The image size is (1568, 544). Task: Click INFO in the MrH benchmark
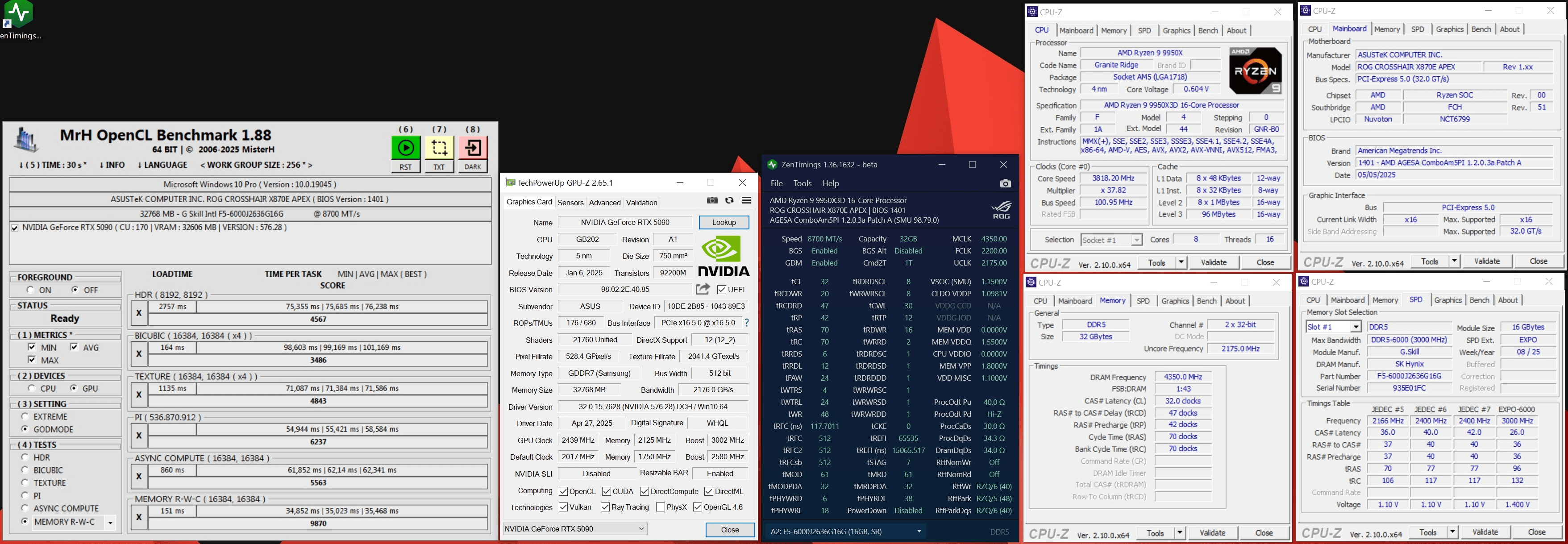coord(112,165)
